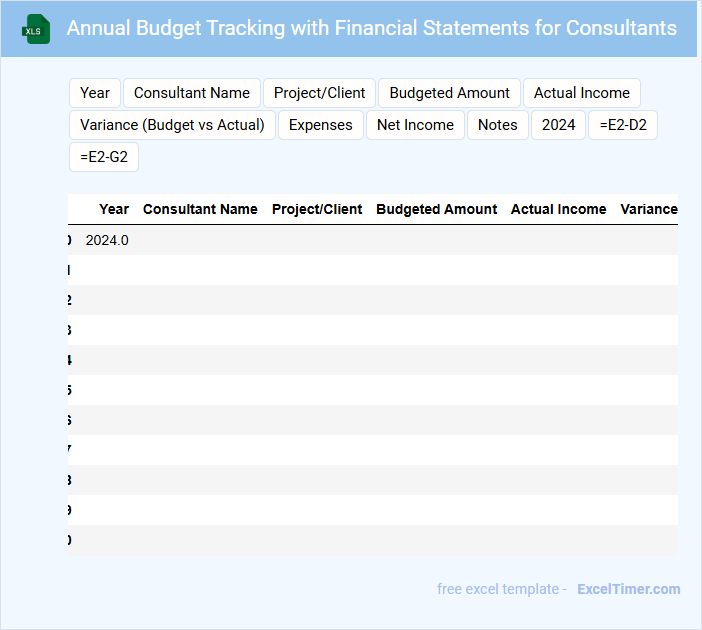Click the Net Income tag

[x=415, y=125]
